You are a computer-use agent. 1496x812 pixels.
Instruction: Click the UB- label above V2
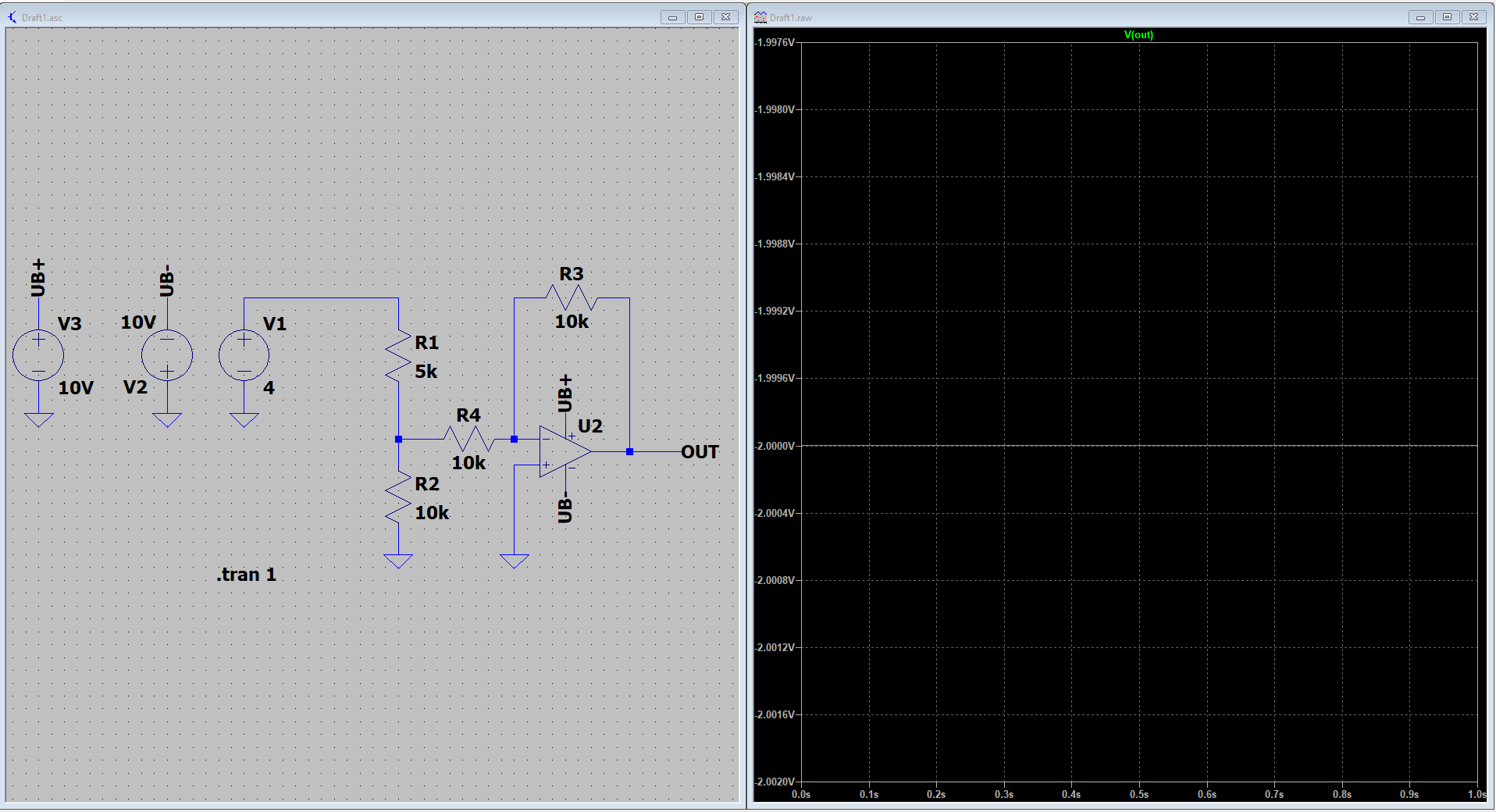click(x=166, y=280)
